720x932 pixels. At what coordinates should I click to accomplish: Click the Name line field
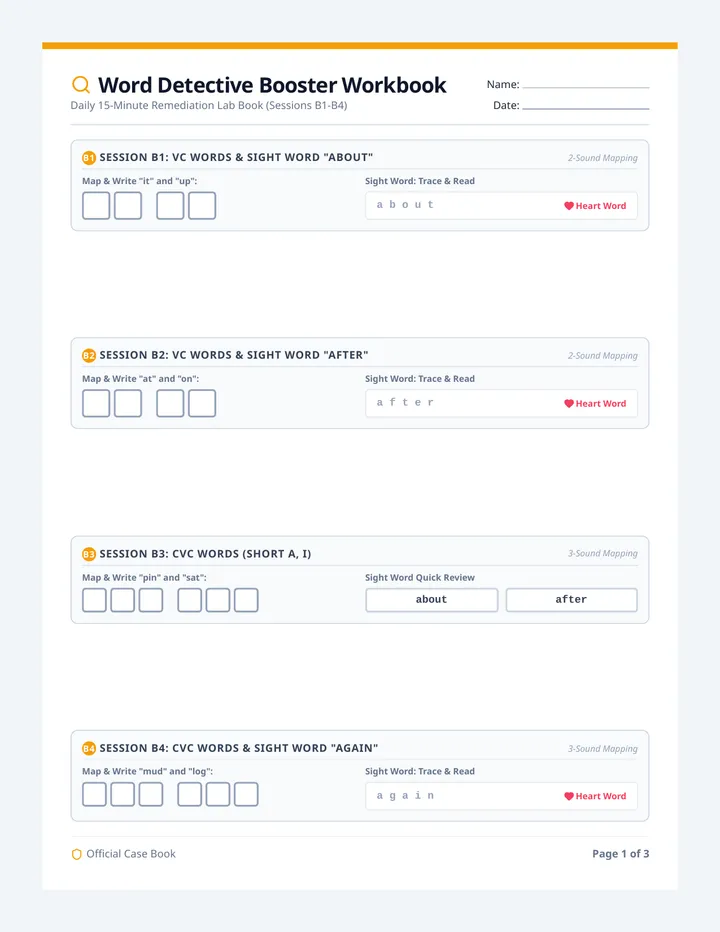(x=586, y=85)
